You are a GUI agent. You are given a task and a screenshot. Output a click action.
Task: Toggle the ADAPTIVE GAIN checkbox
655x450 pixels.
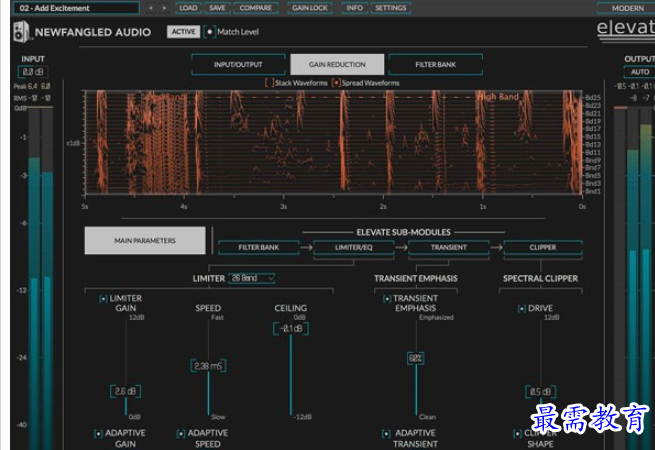point(98,434)
